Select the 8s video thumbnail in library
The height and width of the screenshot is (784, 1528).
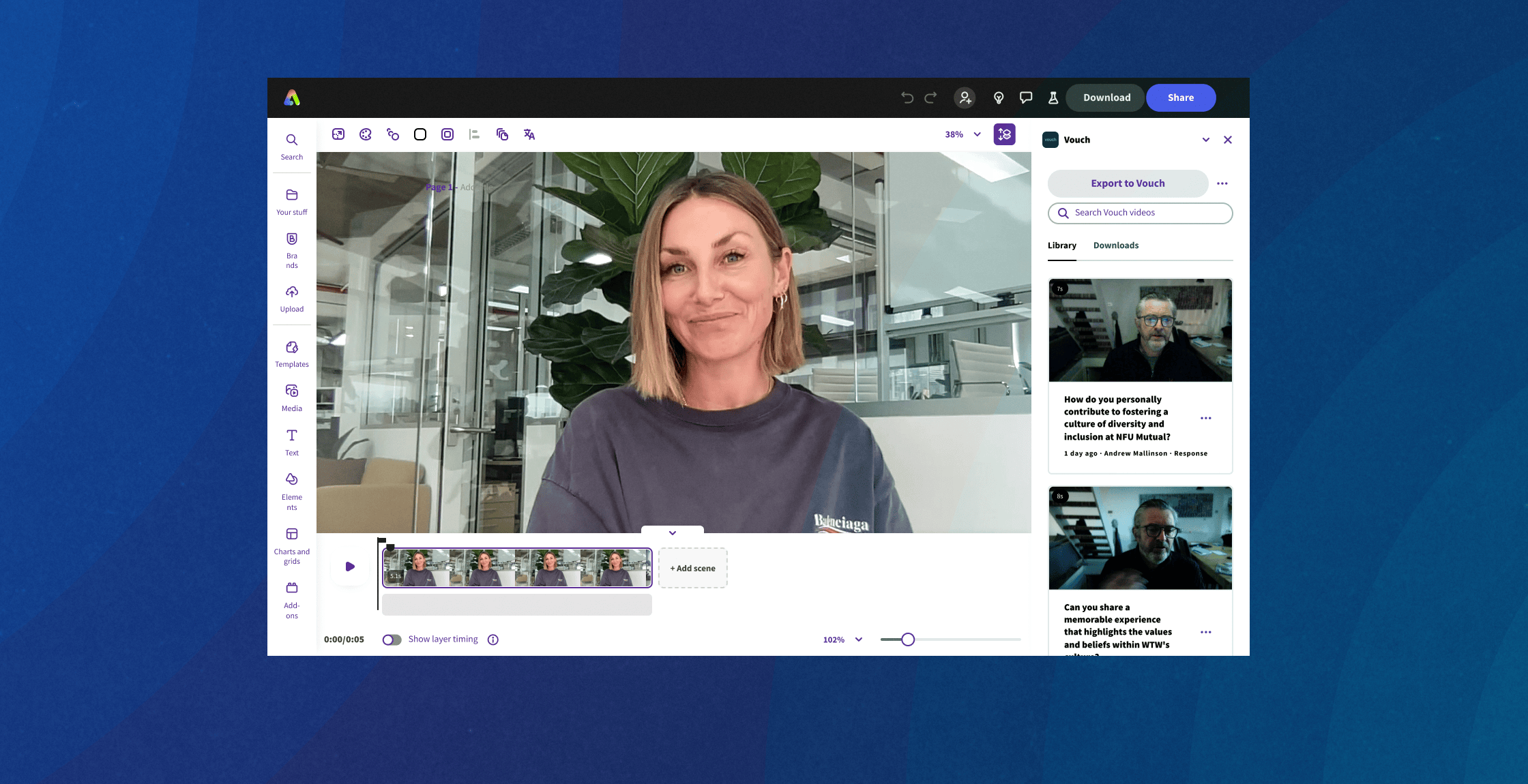point(1140,538)
